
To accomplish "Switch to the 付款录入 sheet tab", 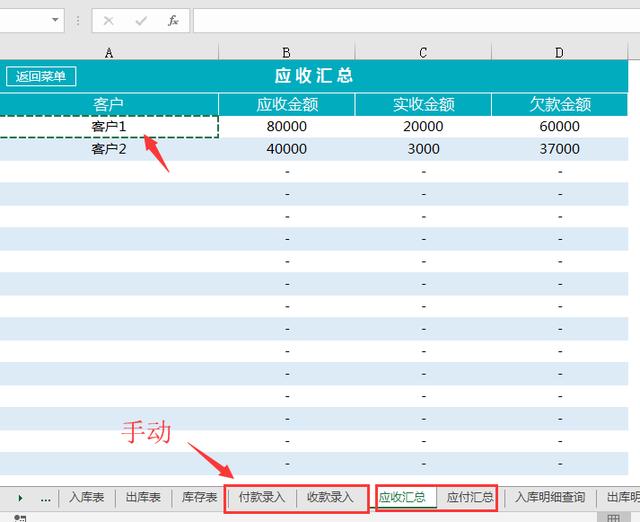I will 262,497.
